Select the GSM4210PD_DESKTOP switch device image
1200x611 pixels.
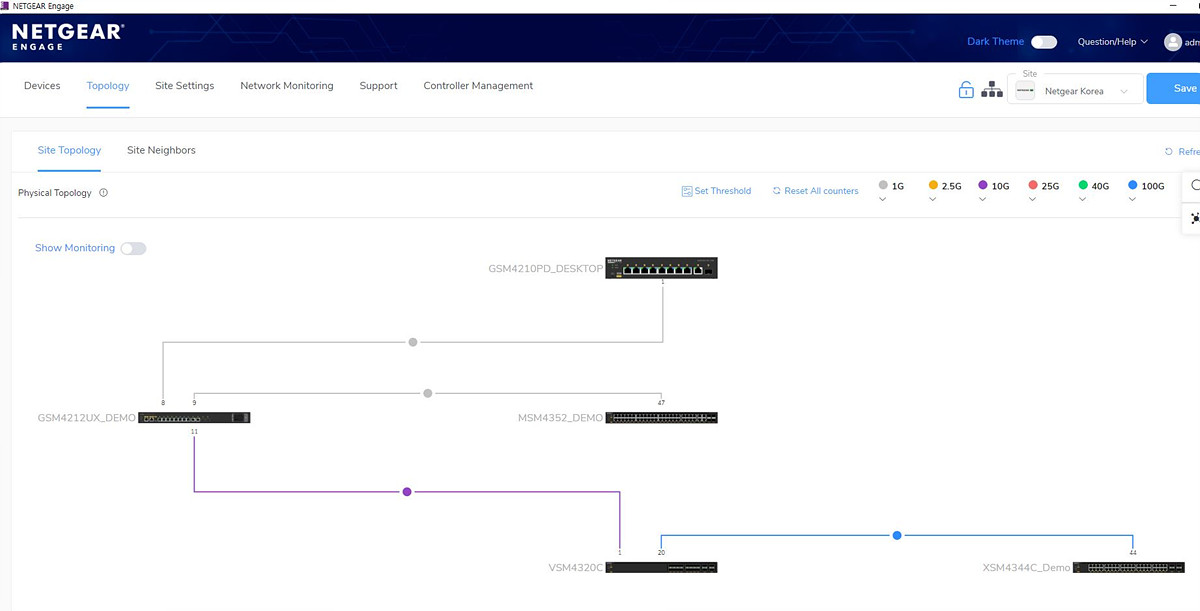click(661, 268)
